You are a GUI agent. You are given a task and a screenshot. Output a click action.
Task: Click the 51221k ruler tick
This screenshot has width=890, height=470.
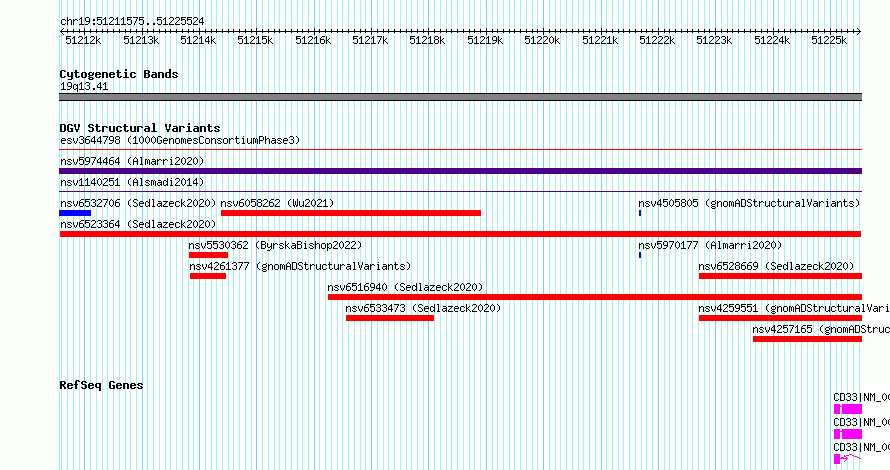pos(600,40)
